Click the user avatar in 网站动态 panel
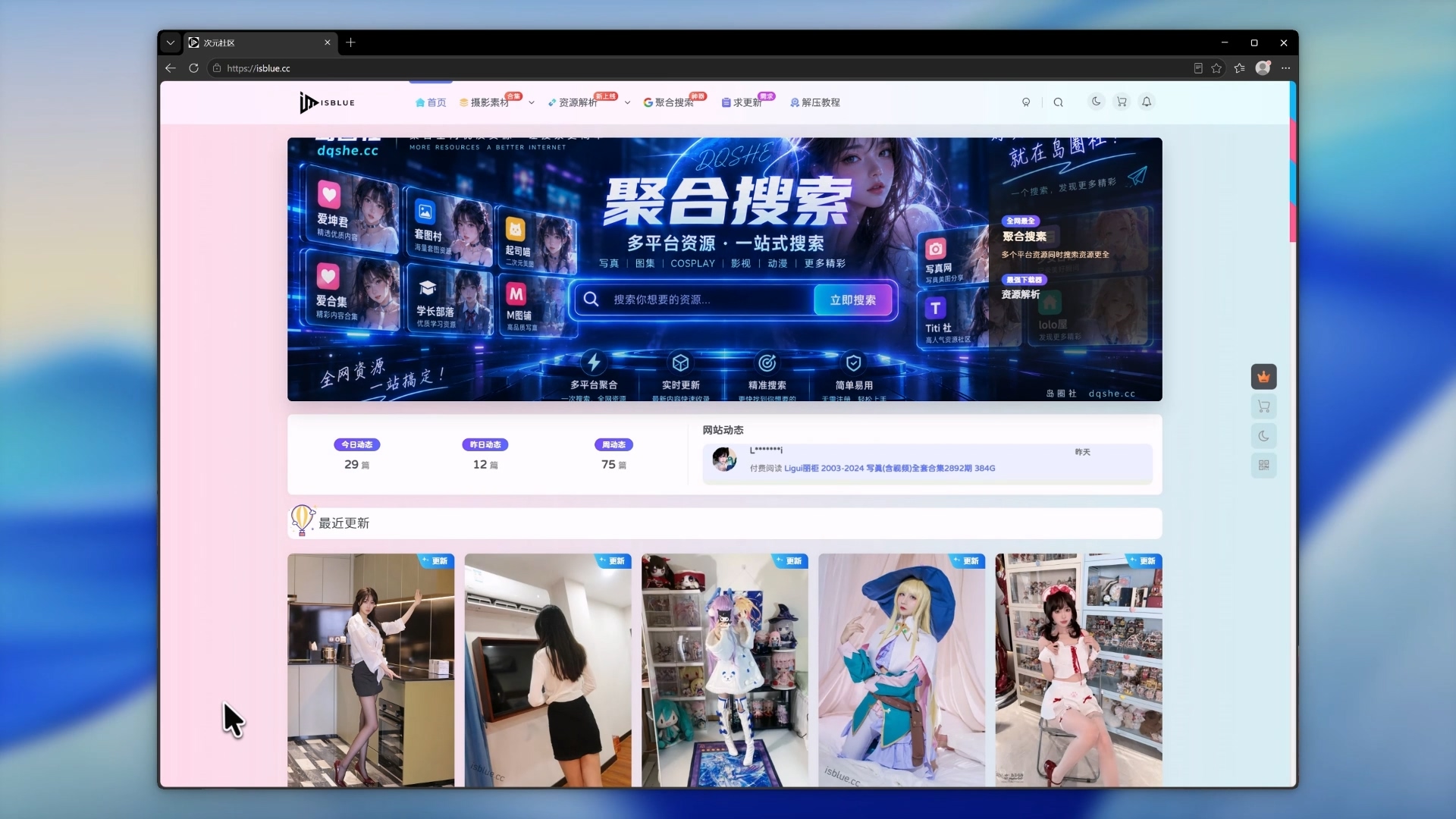 click(724, 460)
